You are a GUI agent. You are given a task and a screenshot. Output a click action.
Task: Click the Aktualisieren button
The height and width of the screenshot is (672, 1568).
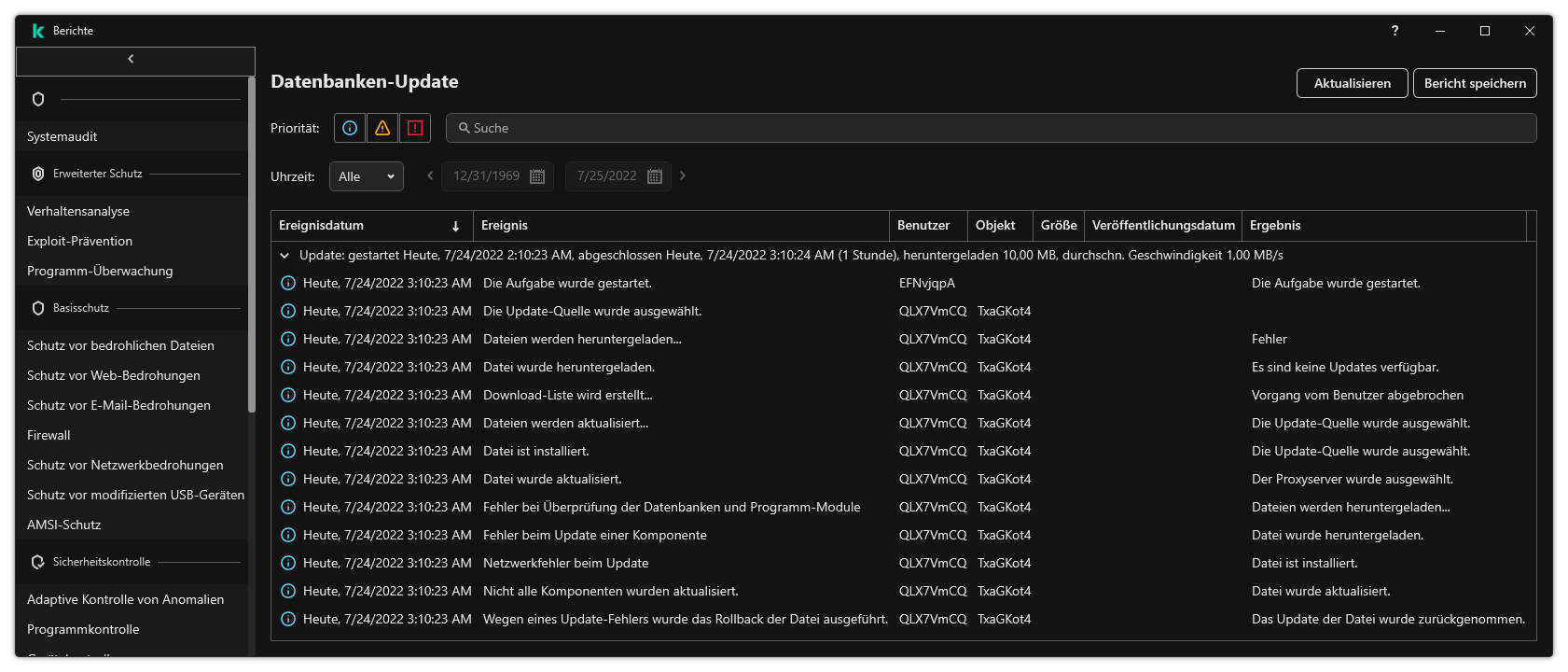tap(1352, 83)
